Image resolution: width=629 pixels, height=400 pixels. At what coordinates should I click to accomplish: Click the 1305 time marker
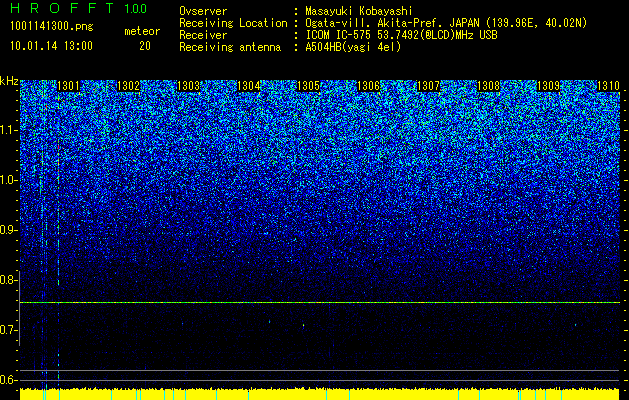click(308, 86)
